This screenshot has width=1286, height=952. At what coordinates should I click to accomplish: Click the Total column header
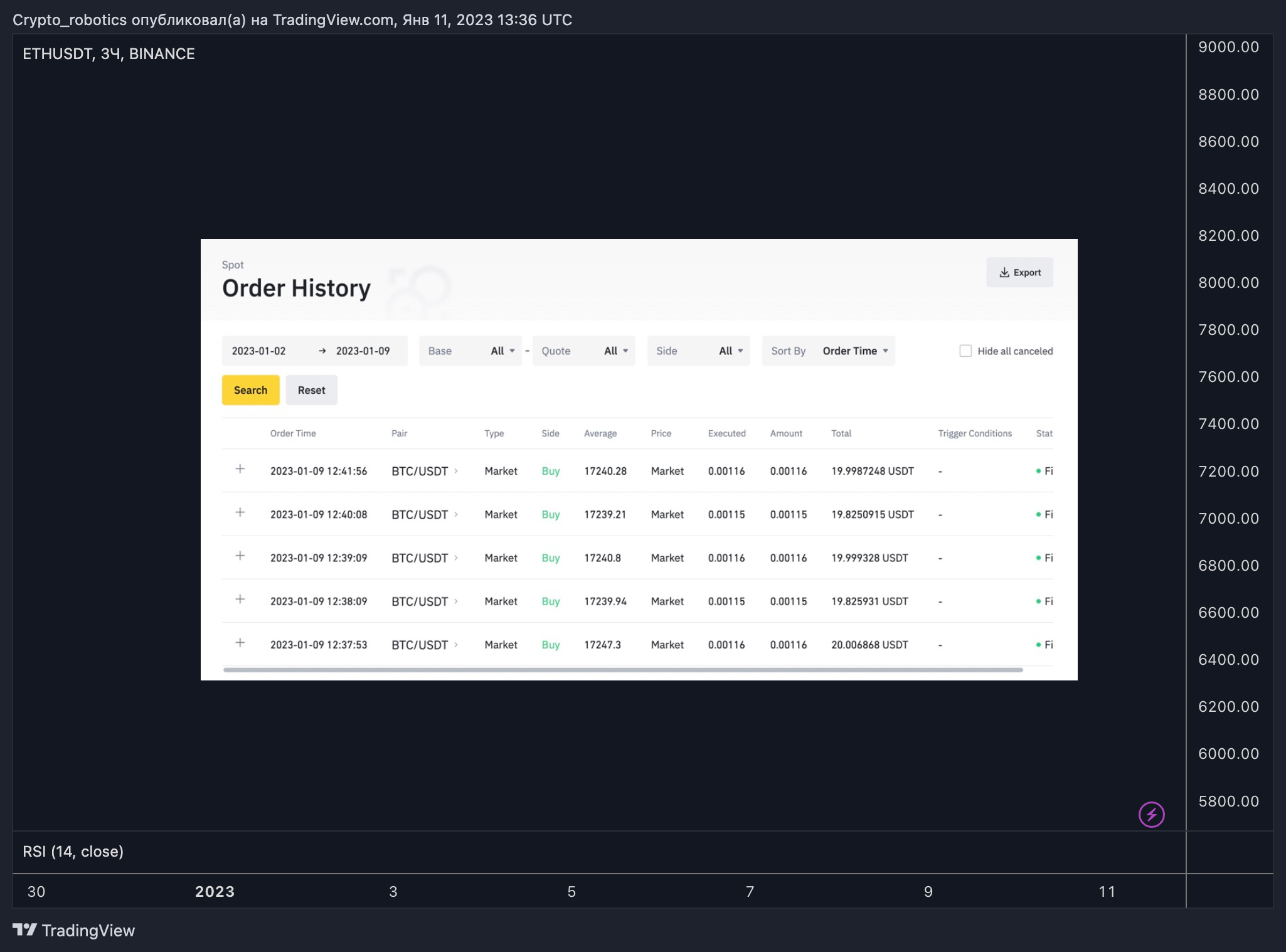tap(841, 433)
